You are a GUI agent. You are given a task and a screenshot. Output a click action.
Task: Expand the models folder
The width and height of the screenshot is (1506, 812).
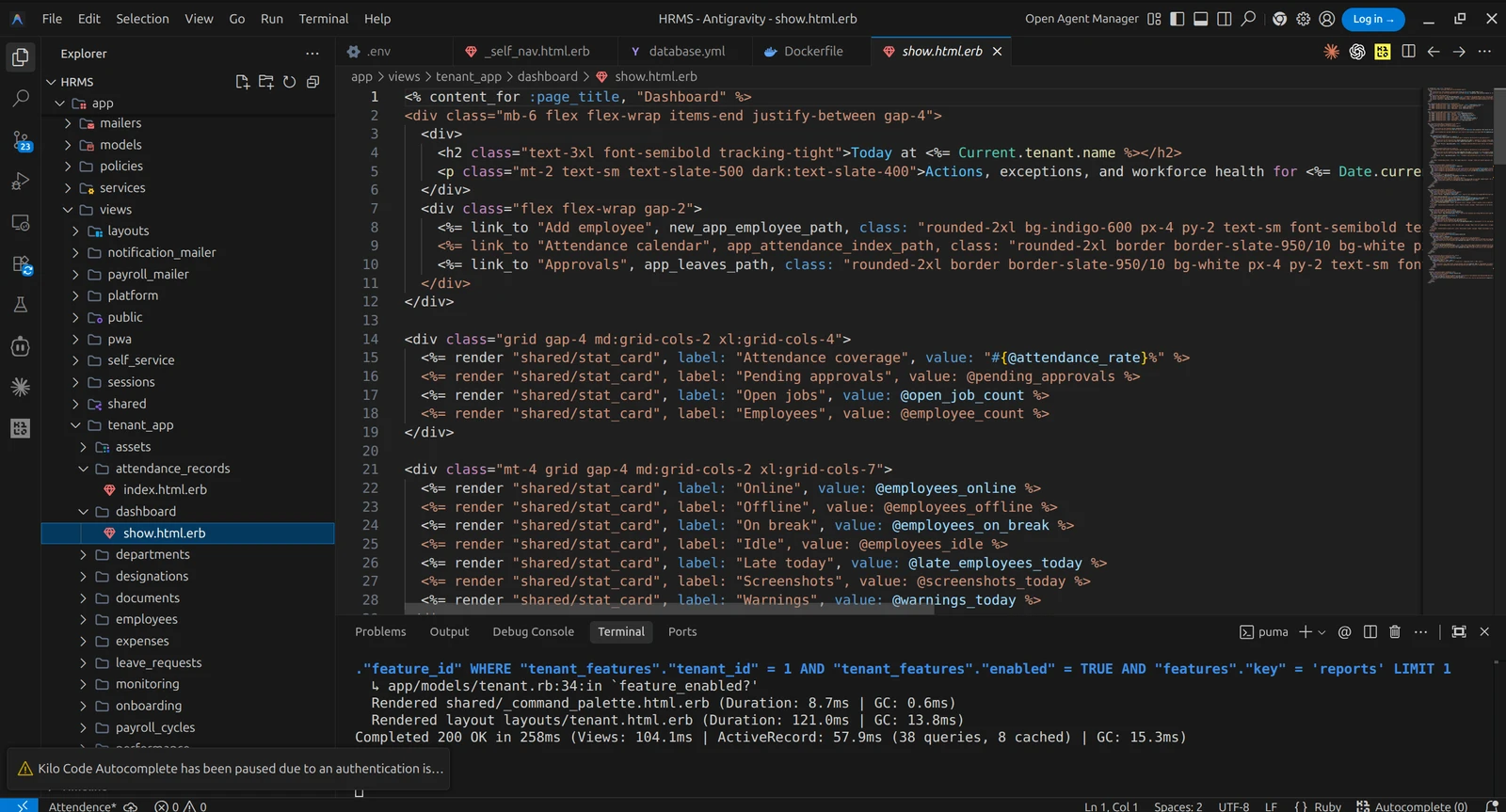pos(188,145)
